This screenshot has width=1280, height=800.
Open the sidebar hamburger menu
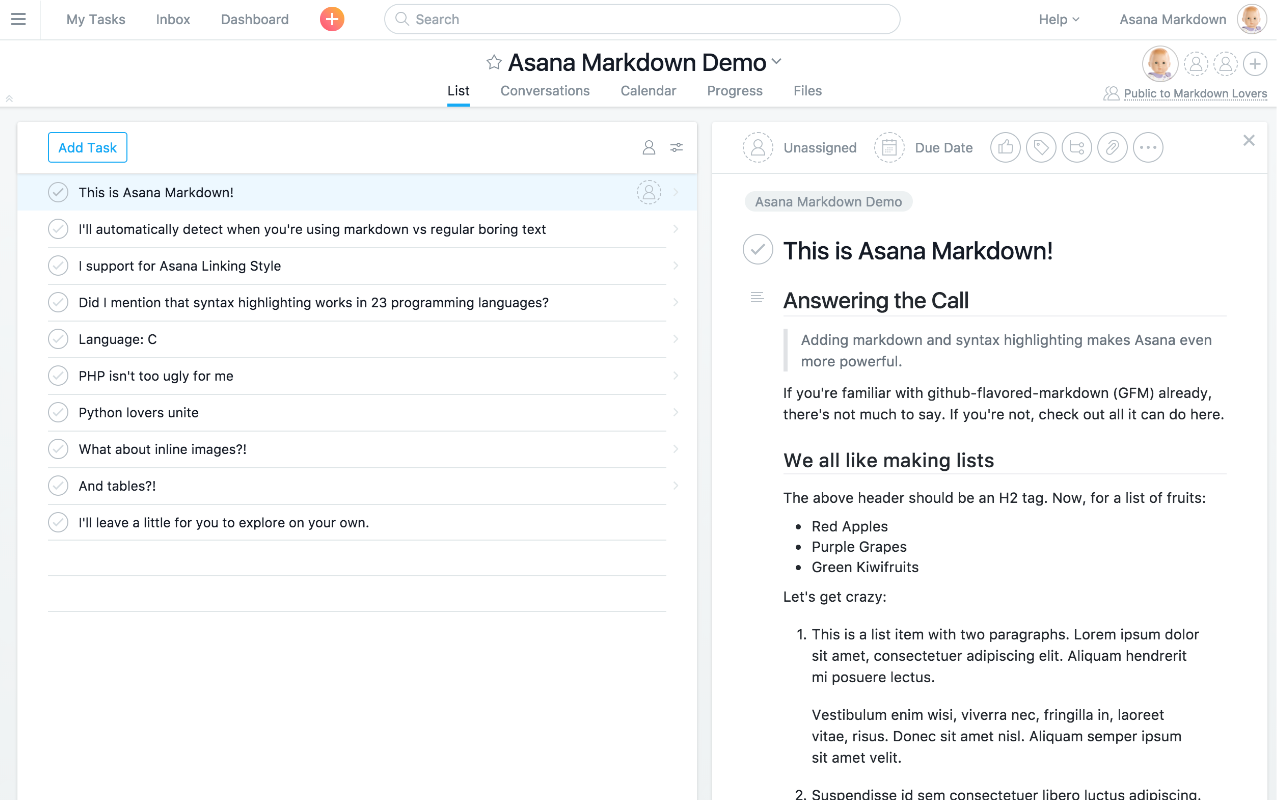(x=18, y=19)
